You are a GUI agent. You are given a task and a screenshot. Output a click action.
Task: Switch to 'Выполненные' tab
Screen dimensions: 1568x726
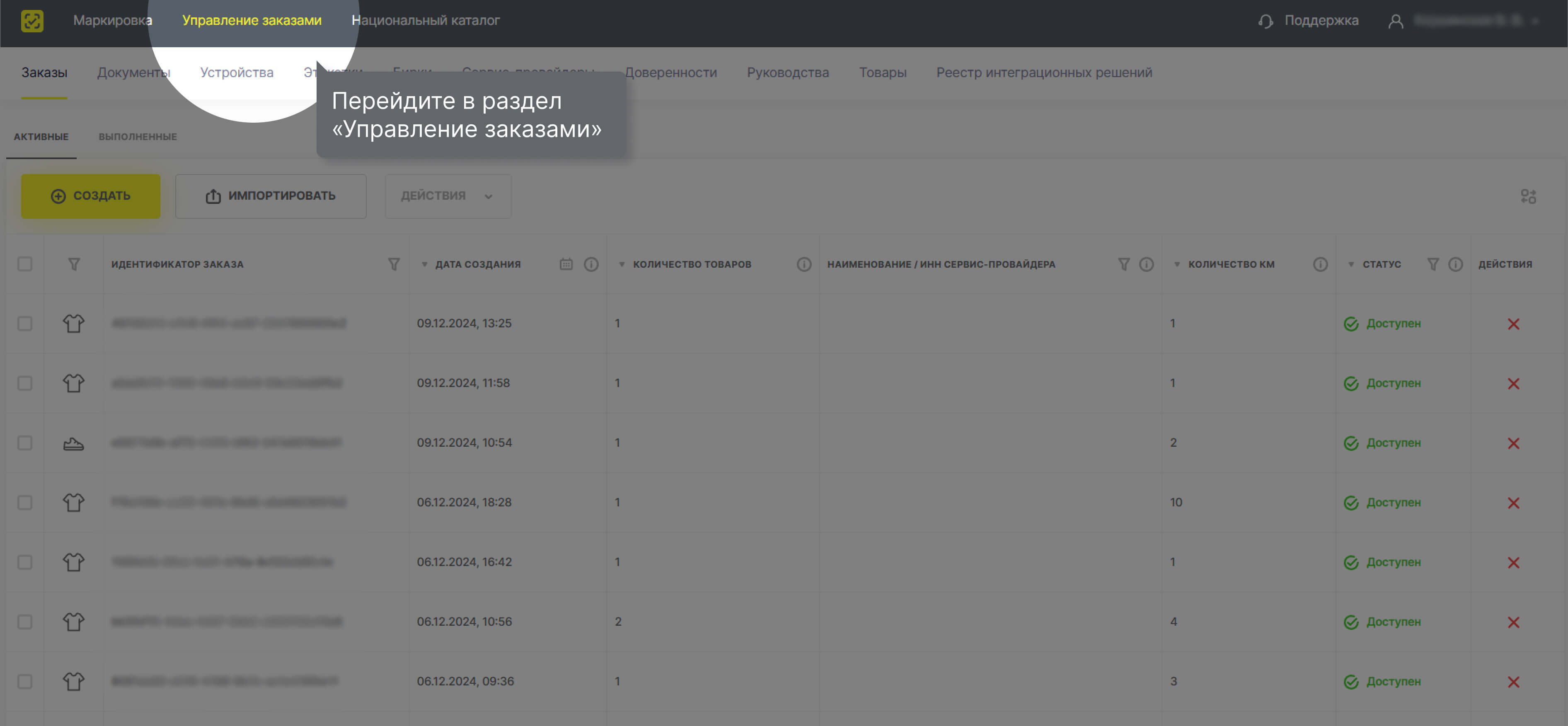tap(138, 137)
